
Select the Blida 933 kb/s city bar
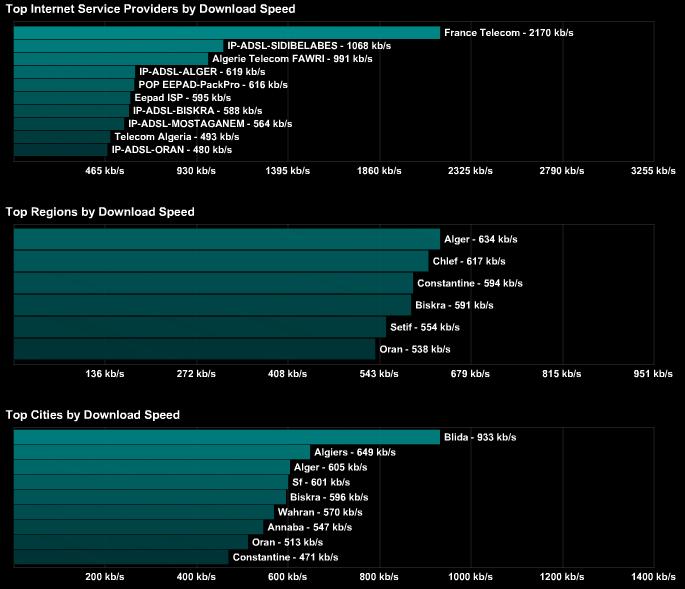click(x=227, y=437)
